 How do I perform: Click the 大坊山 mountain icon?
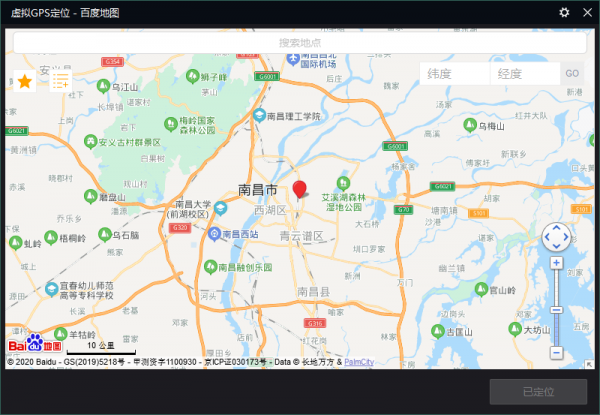pos(515,329)
